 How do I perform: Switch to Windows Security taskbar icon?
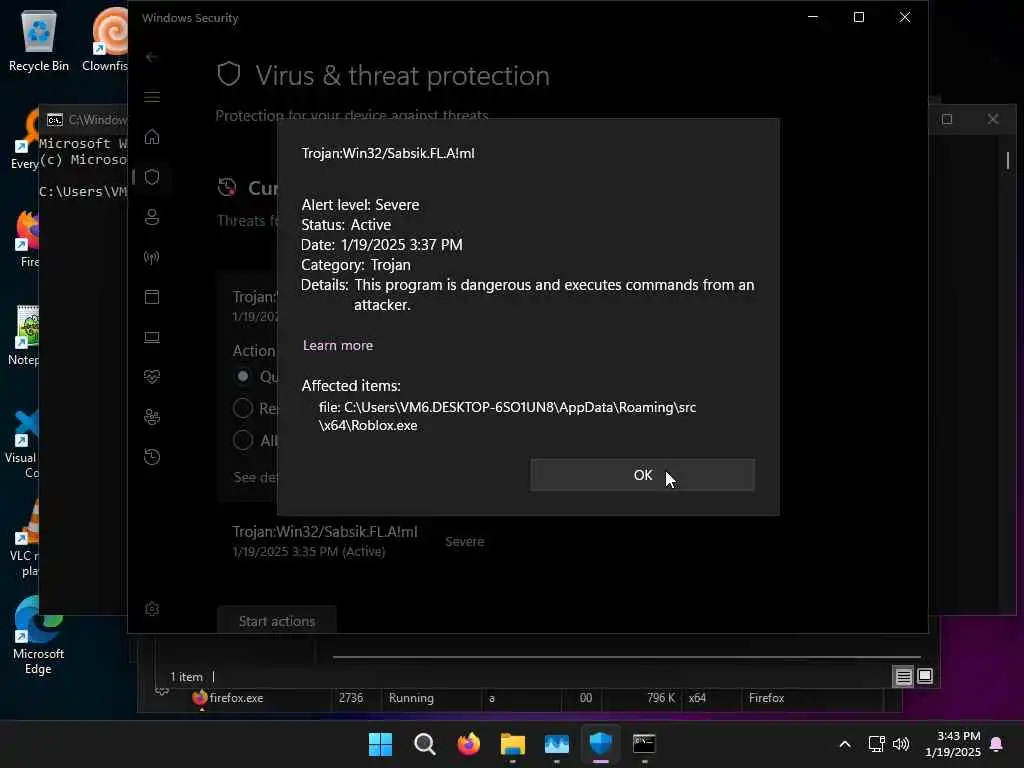pos(600,744)
